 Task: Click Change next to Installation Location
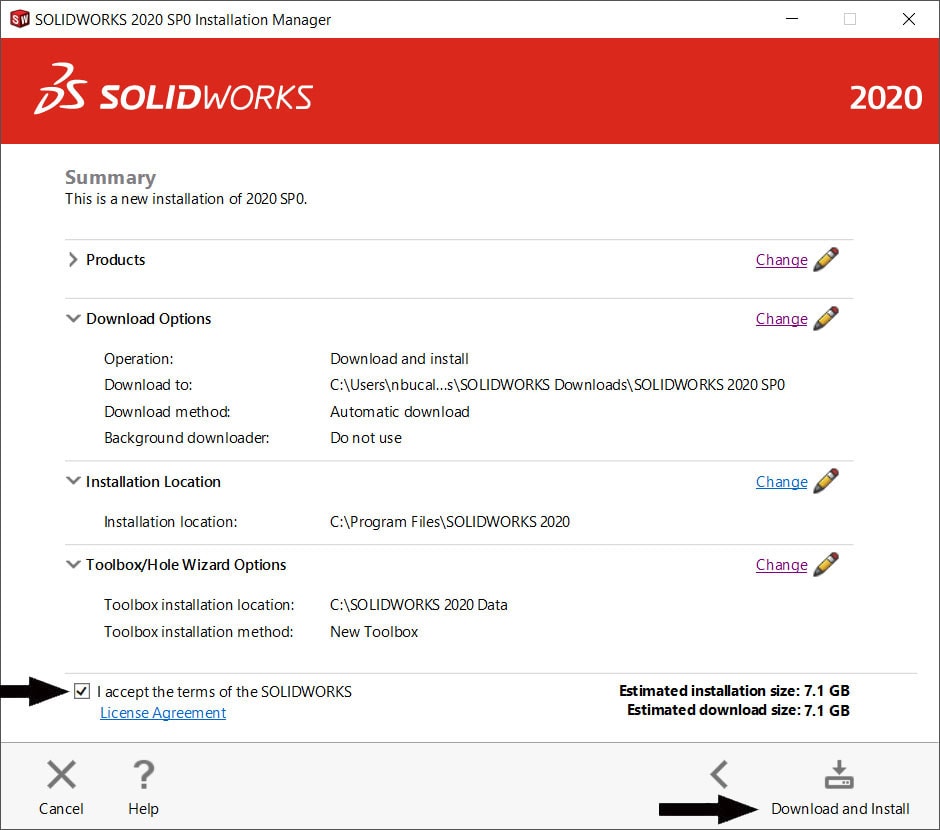(781, 481)
